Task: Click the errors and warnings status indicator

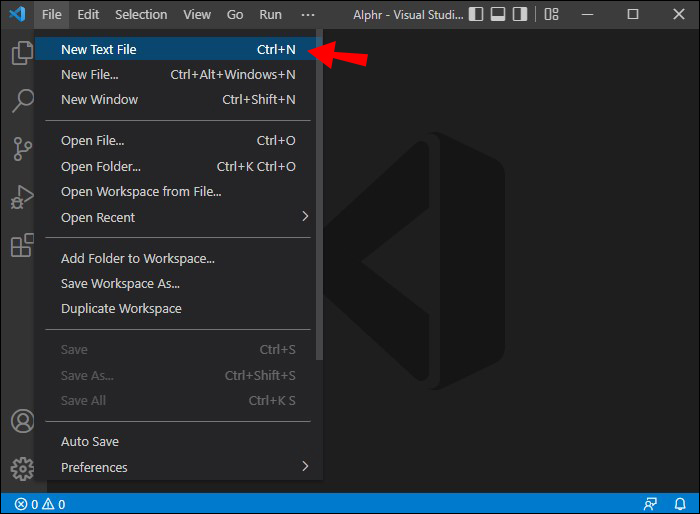Action: tap(40, 504)
